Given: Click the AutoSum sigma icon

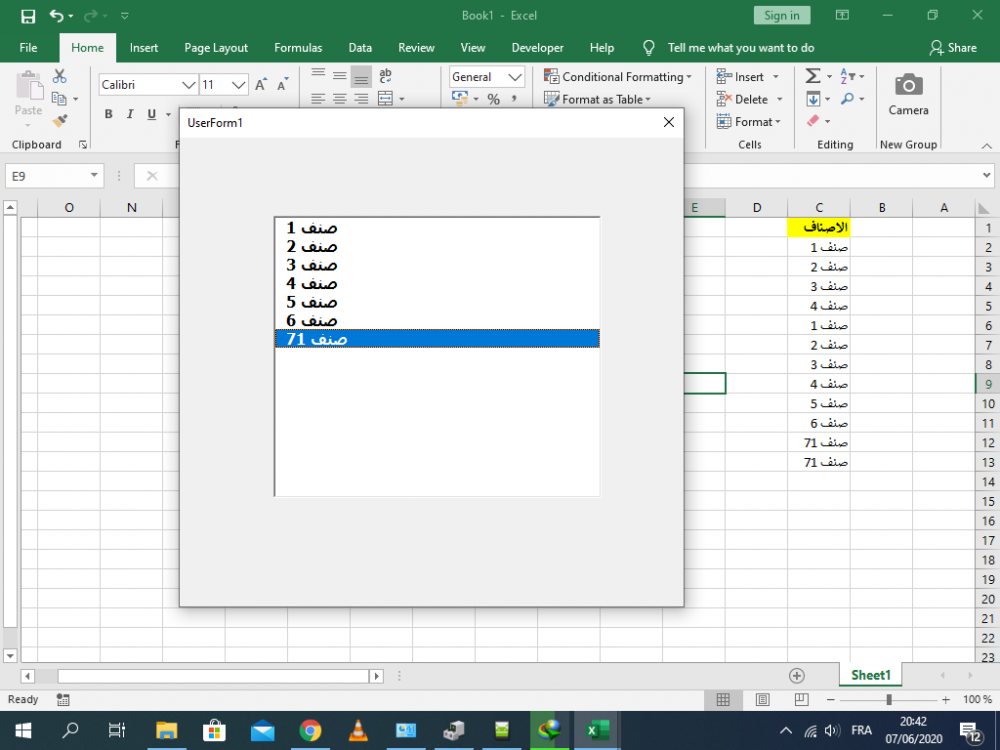Looking at the screenshot, I should click(813, 77).
